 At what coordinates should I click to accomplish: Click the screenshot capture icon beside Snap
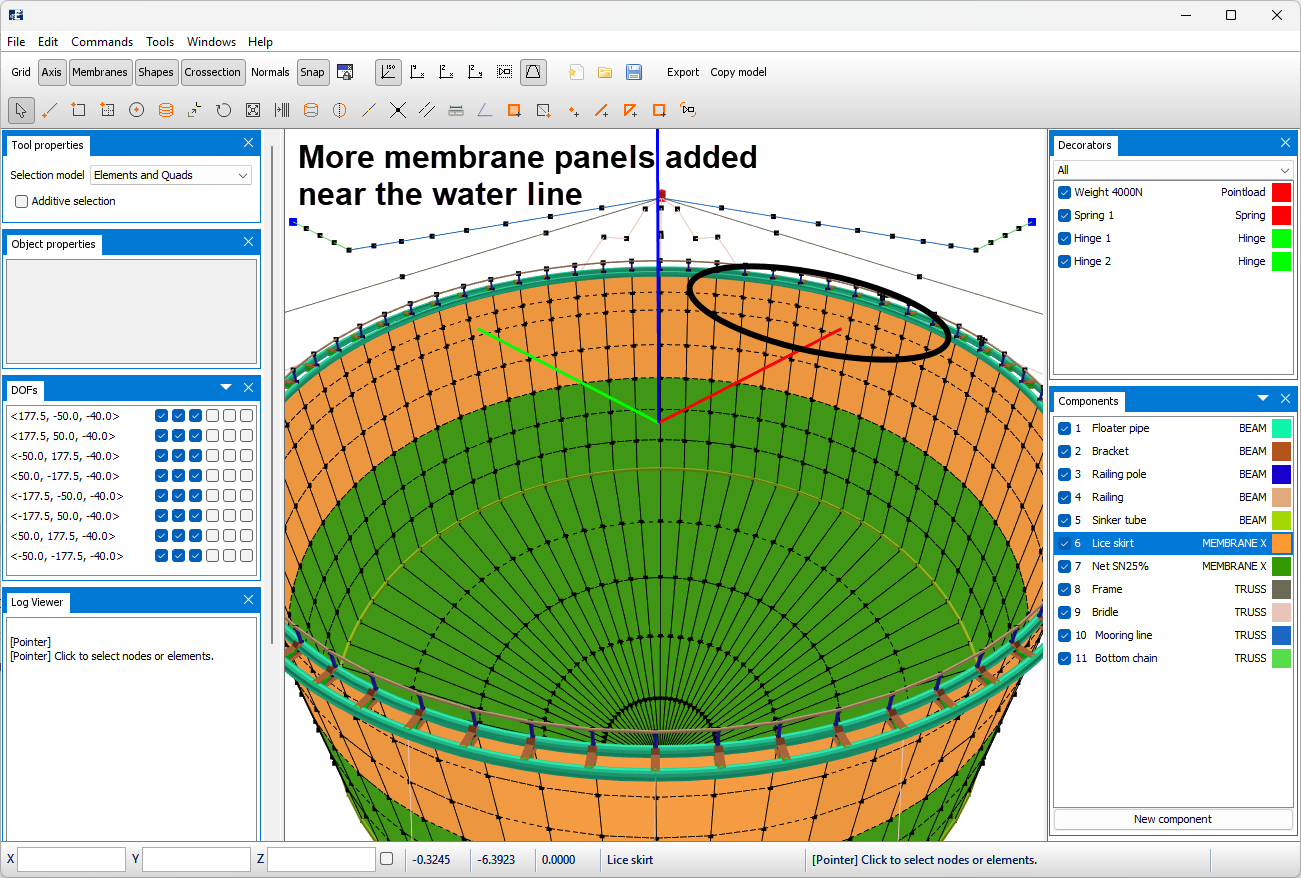(345, 72)
